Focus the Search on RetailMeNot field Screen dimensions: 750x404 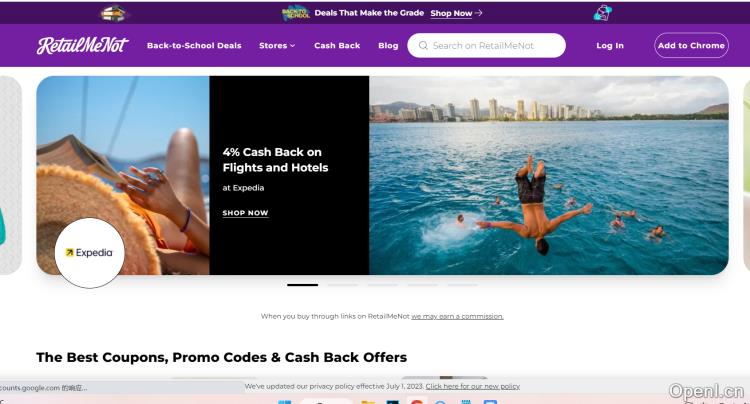click(486, 45)
